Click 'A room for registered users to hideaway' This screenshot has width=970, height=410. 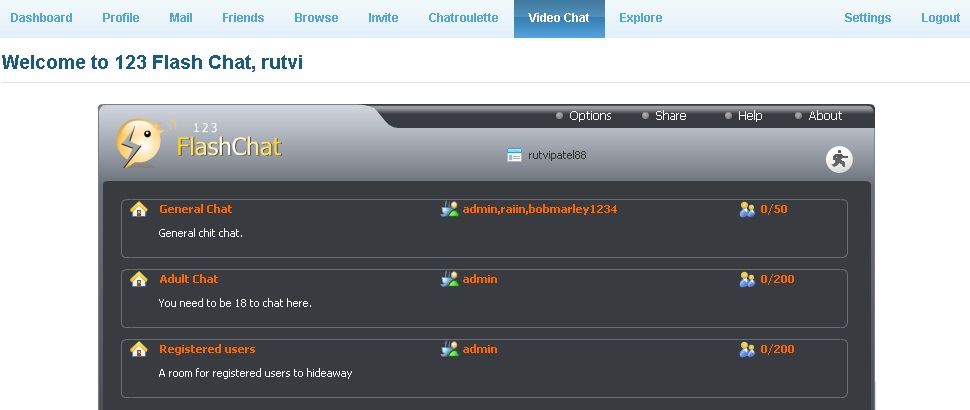(x=255, y=373)
